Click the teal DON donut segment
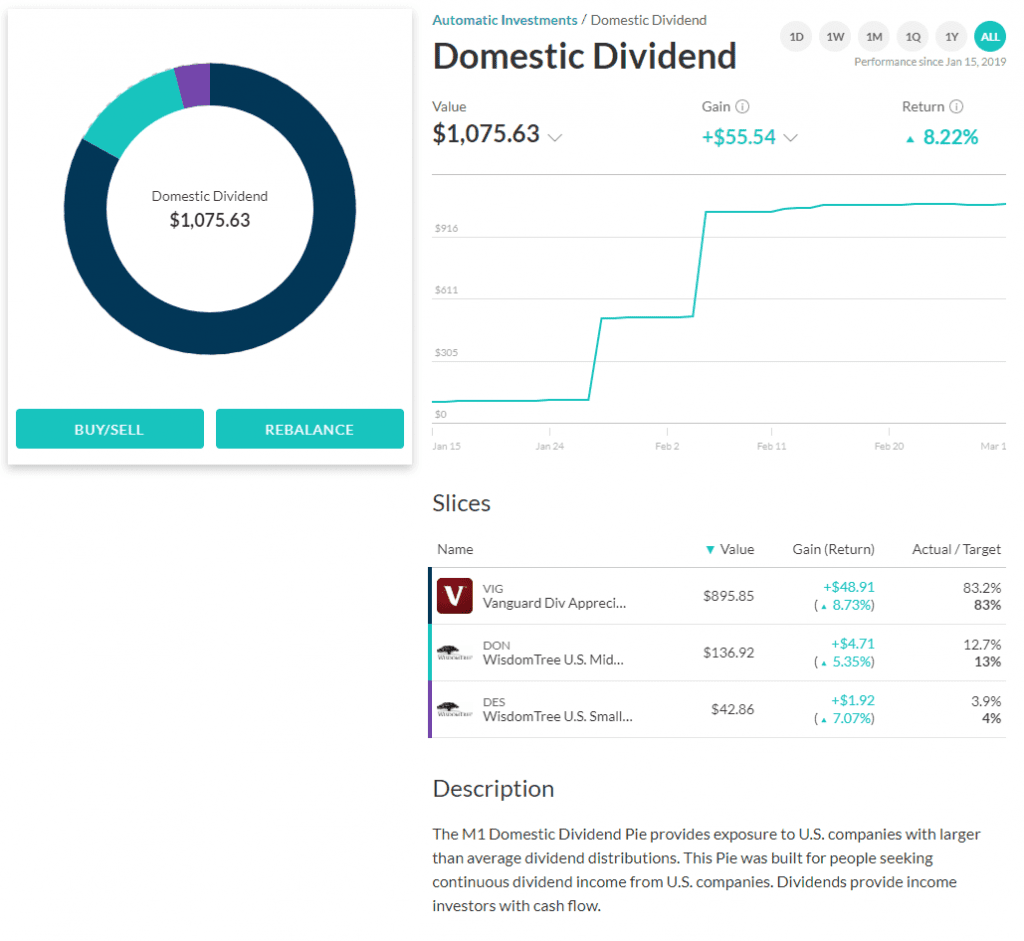 (134, 112)
